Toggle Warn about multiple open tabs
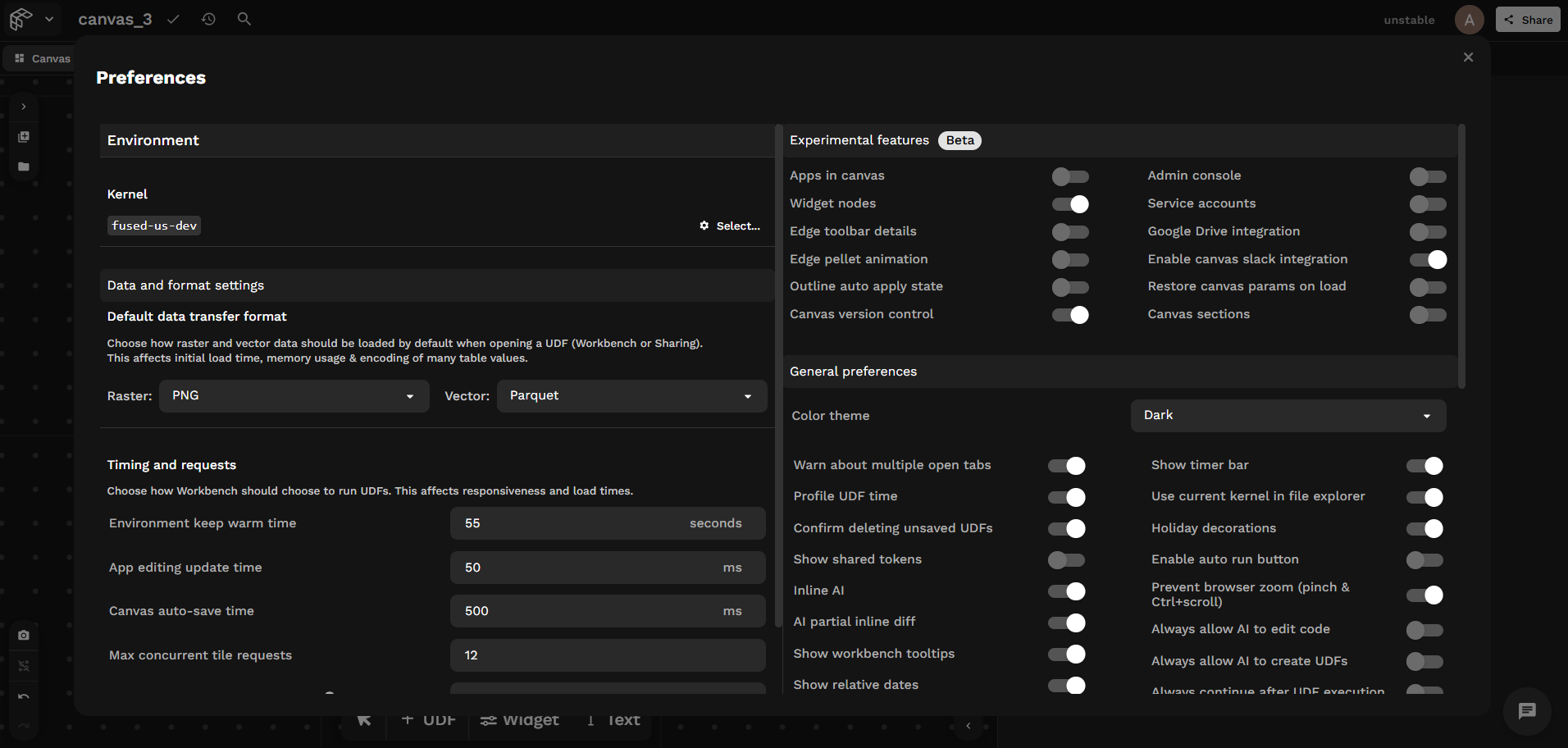The height and width of the screenshot is (748, 1568). 1067,466
